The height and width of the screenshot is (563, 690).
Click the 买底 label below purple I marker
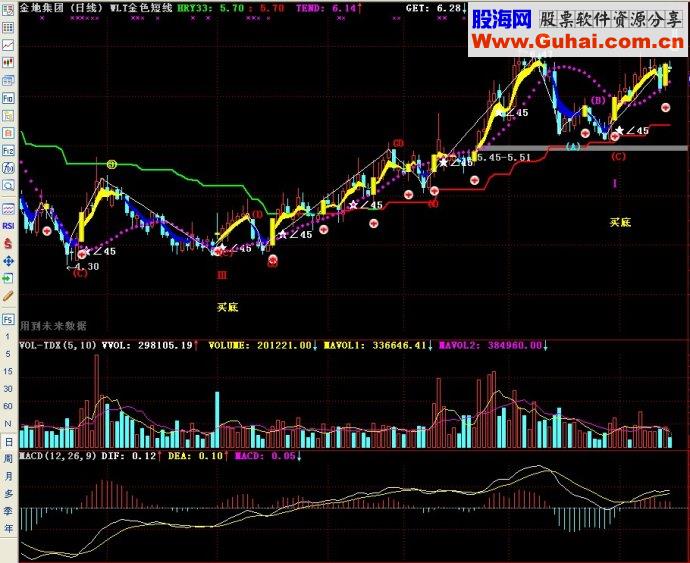620,222
